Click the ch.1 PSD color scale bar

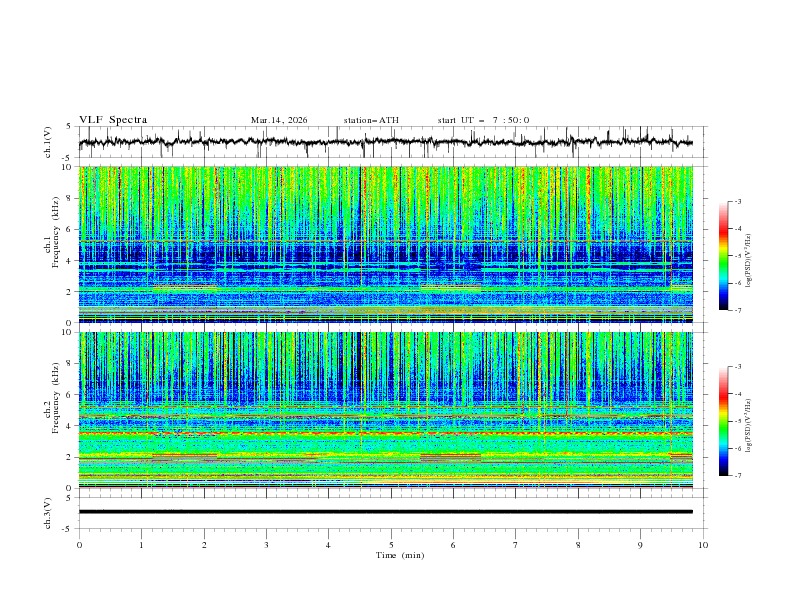click(724, 256)
